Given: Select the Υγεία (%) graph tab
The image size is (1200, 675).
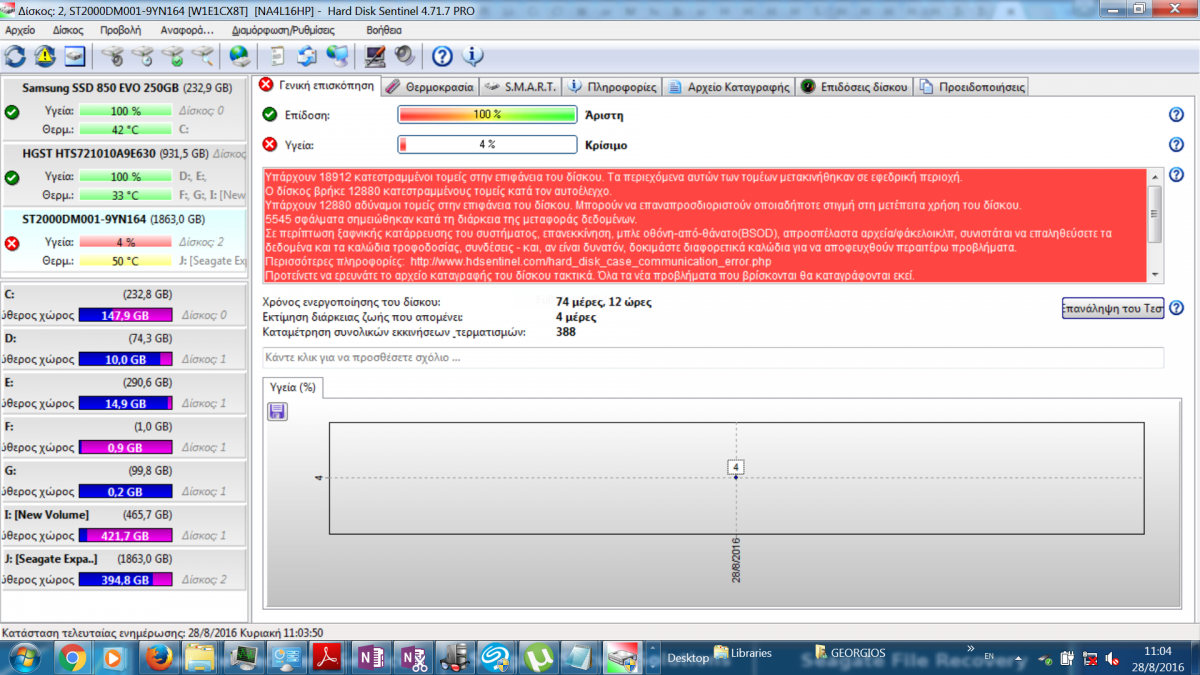Looking at the screenshot, I should click(293, 387).
